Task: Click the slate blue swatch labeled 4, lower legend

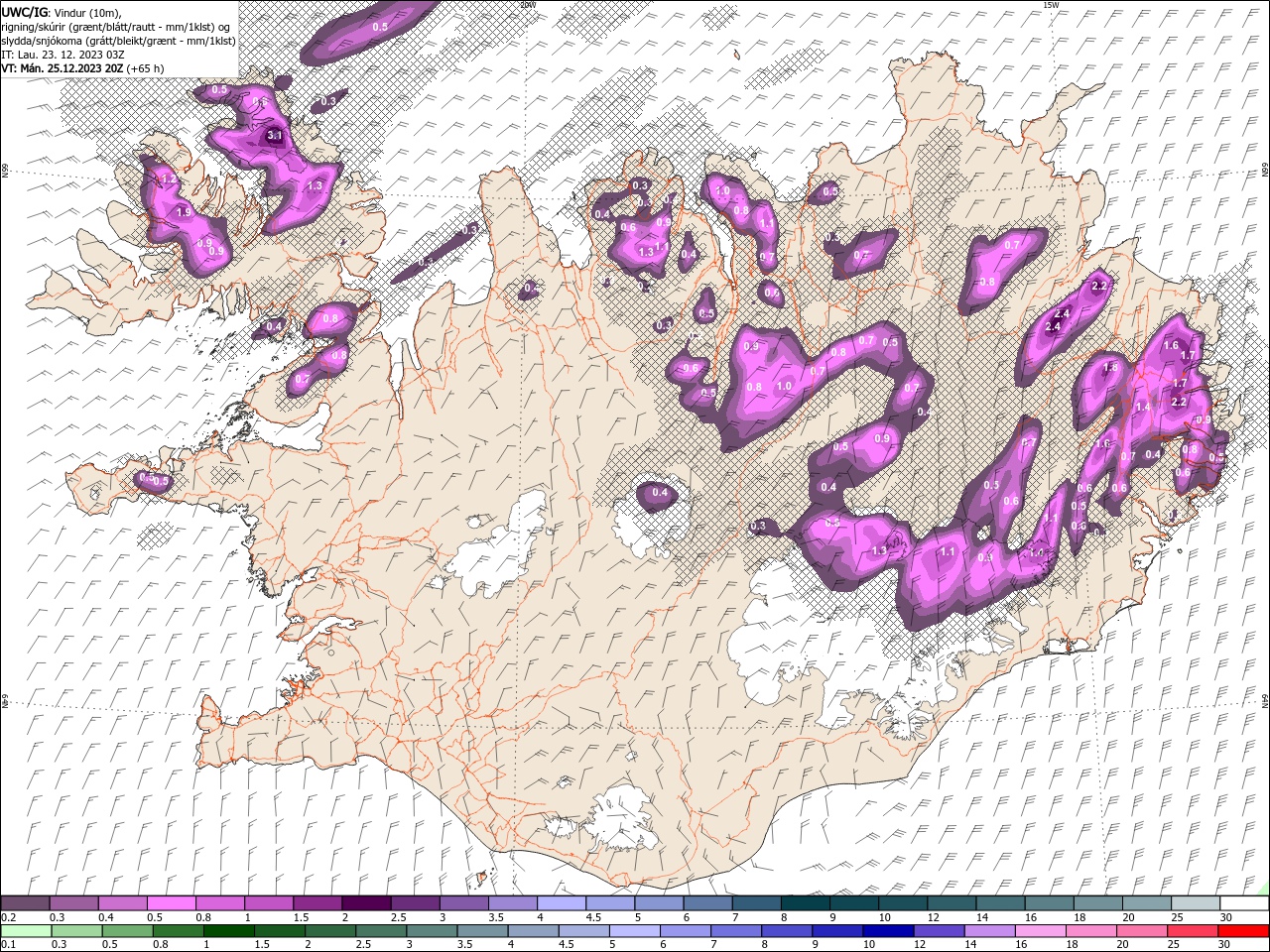Action: [x=533, y=931]
